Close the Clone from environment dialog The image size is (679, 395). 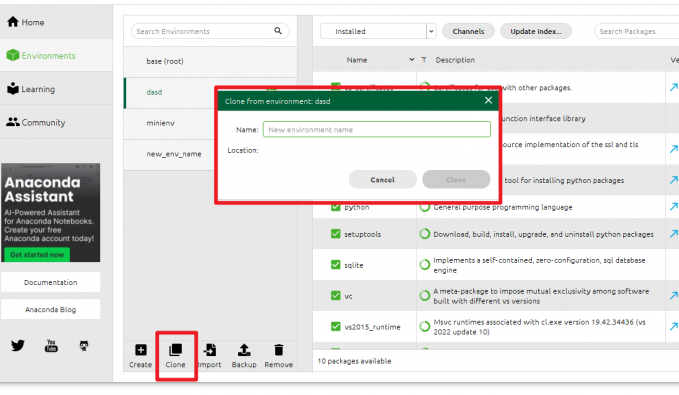click(488, 100)
